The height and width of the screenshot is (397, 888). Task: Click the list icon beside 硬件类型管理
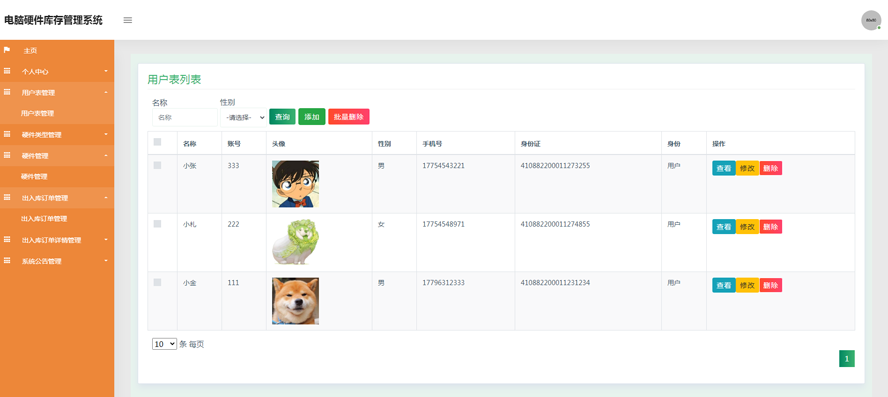(x=7, y=134)
